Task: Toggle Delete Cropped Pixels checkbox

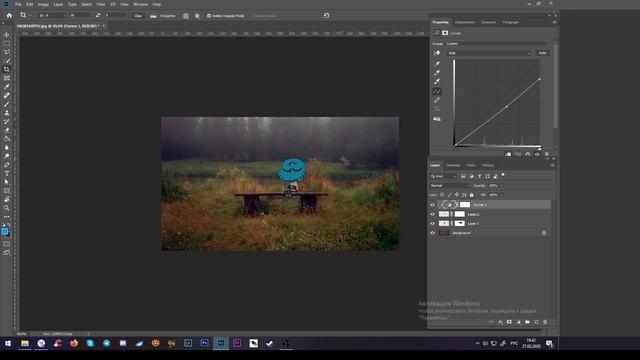Action: pyautogui.click(x=209, y=16)
